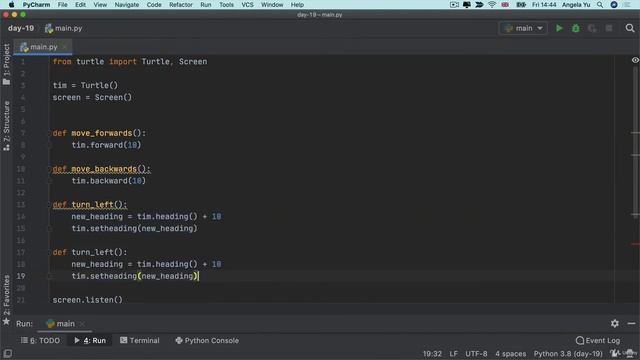Click the stop process square icon
The image size is (640, 360).
tap(609, 28)
